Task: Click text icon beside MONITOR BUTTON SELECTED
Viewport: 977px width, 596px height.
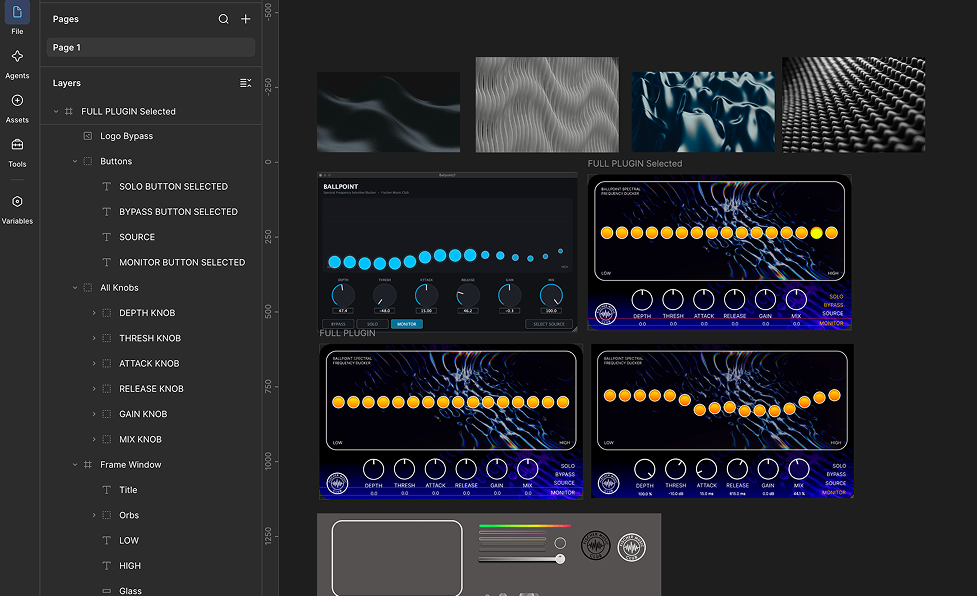Action: click(x=107, y=262)
